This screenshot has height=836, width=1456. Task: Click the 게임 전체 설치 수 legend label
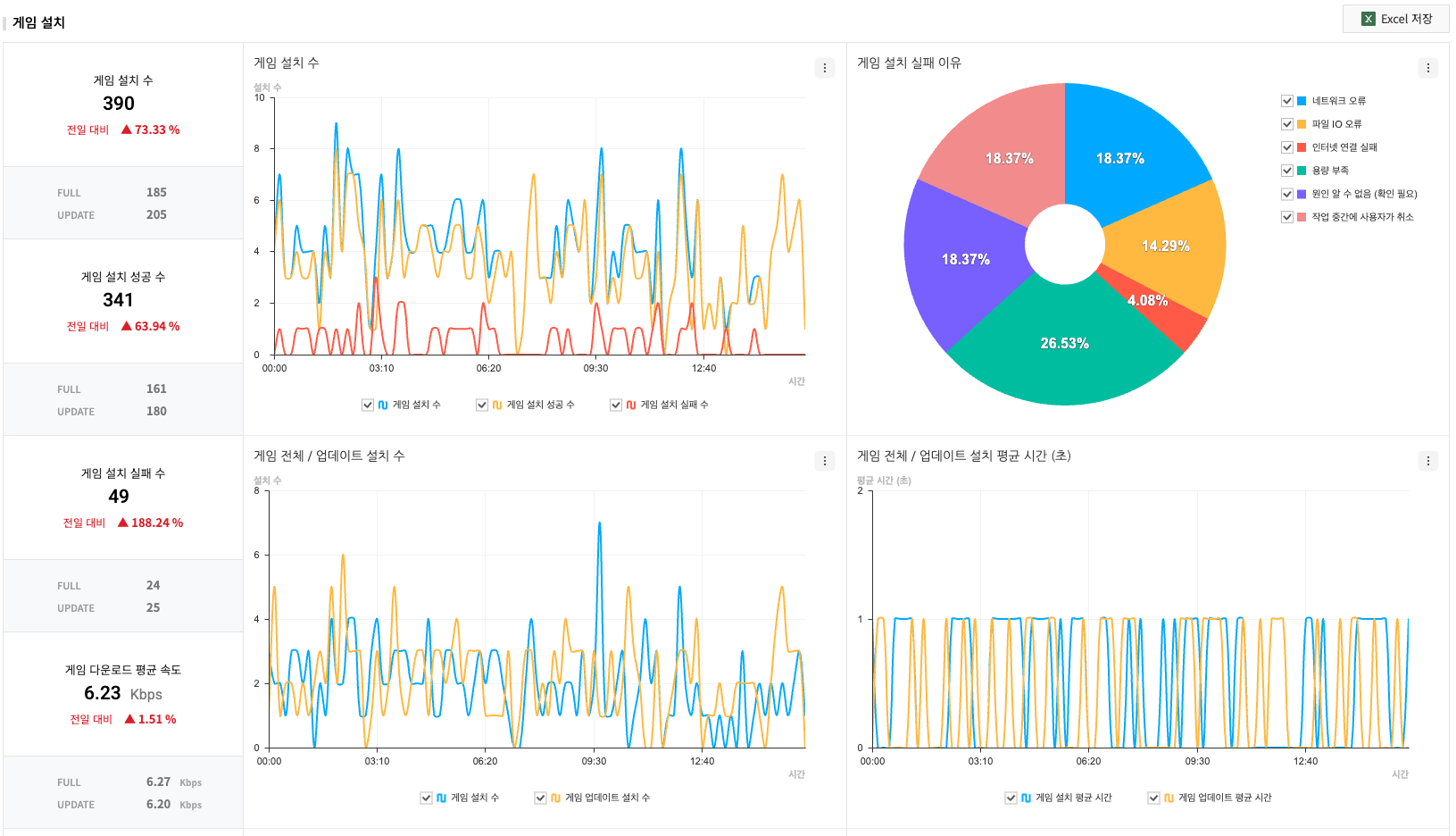tap(474, 798)
